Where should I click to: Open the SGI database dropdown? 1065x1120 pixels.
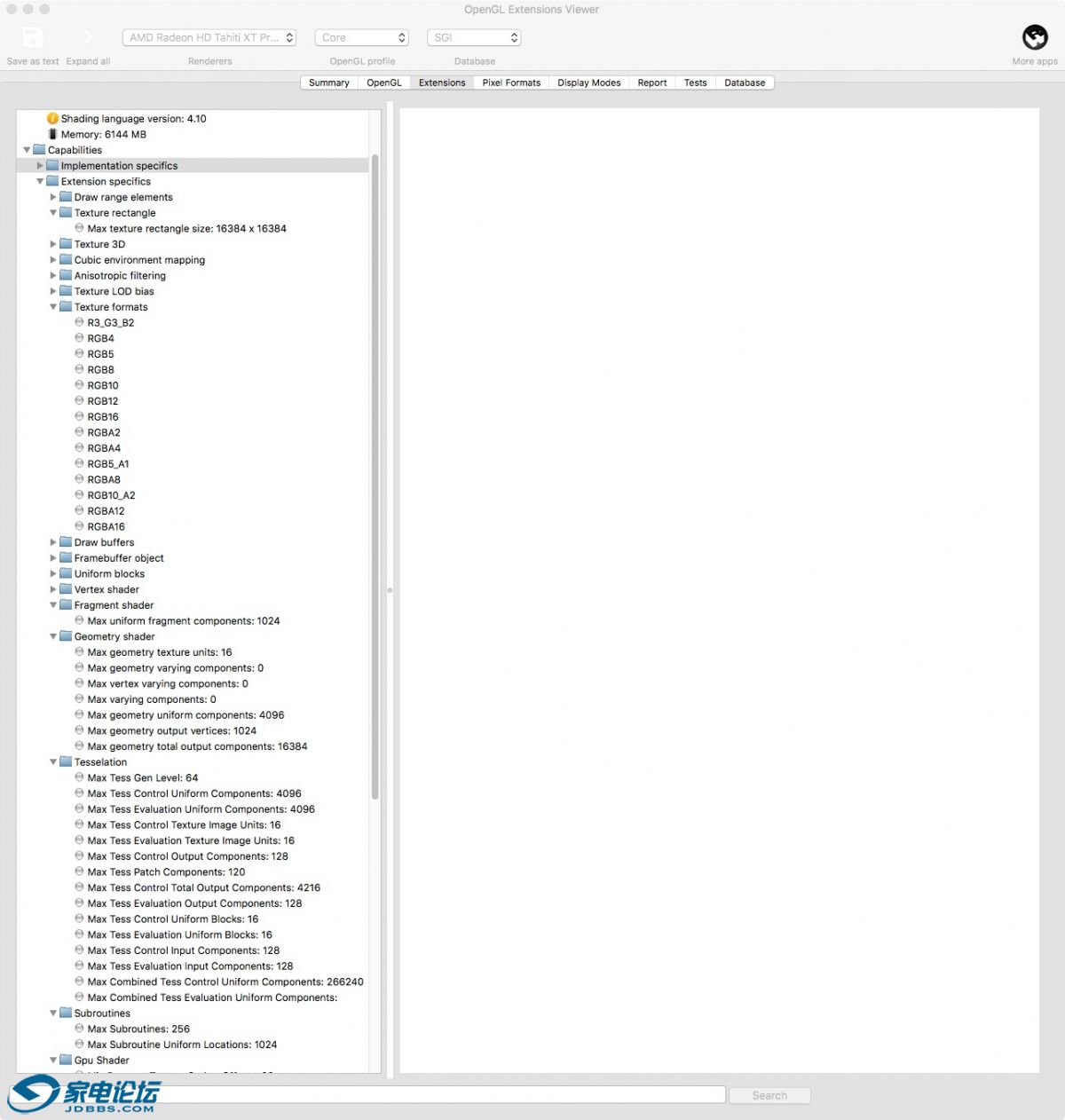pos(474,38)
